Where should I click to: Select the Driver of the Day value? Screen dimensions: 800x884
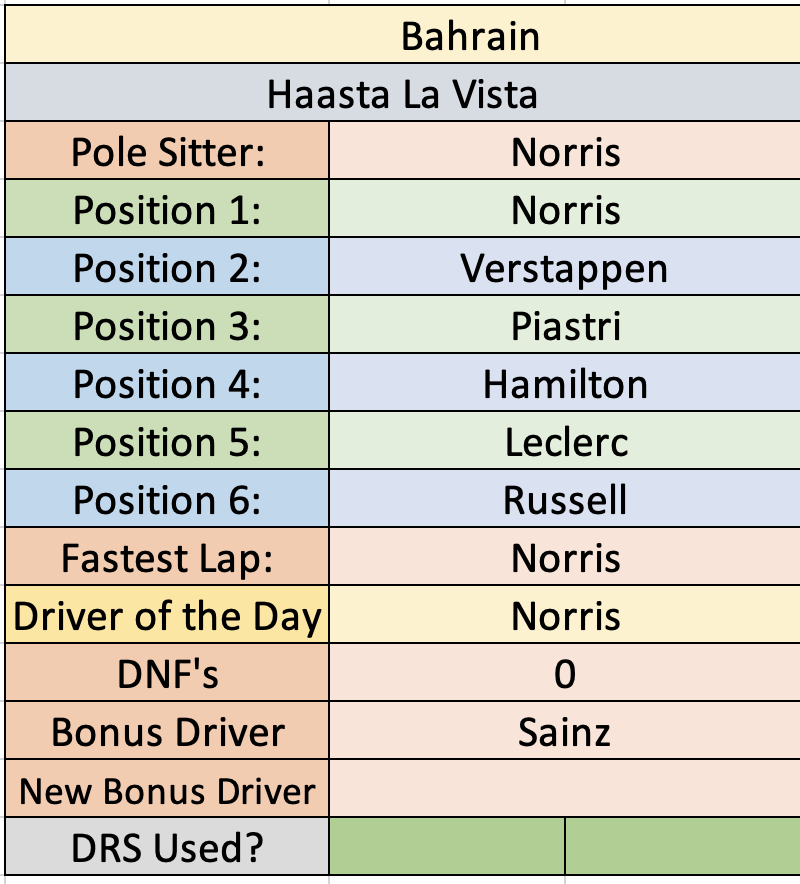(x=565, y=615)
